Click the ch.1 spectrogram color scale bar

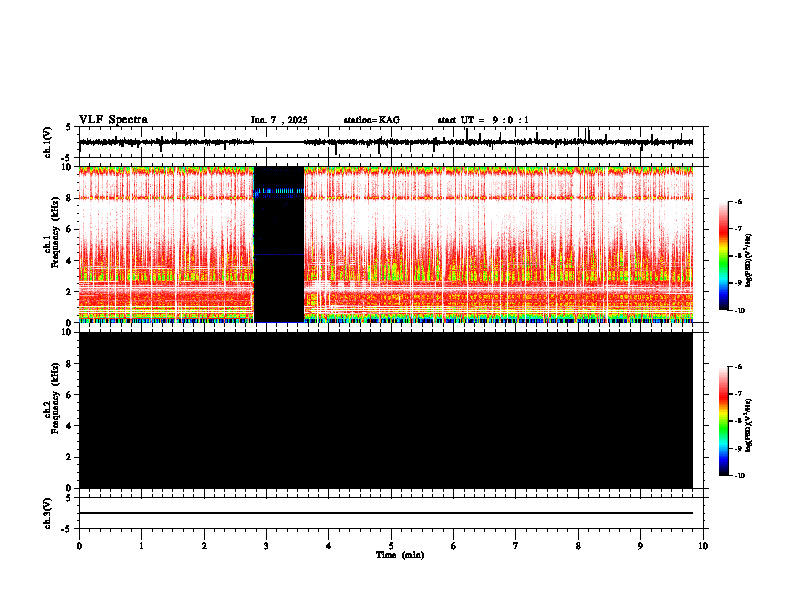tap(723, 256)
